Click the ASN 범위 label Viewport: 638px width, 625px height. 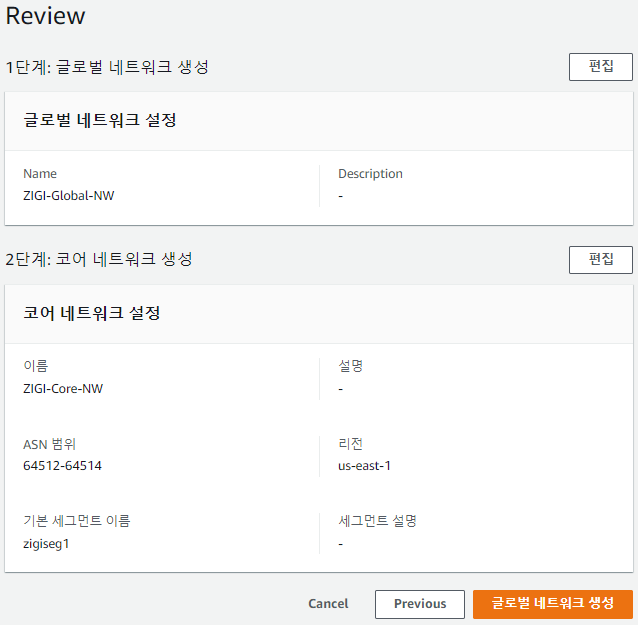tap(50, 444)
